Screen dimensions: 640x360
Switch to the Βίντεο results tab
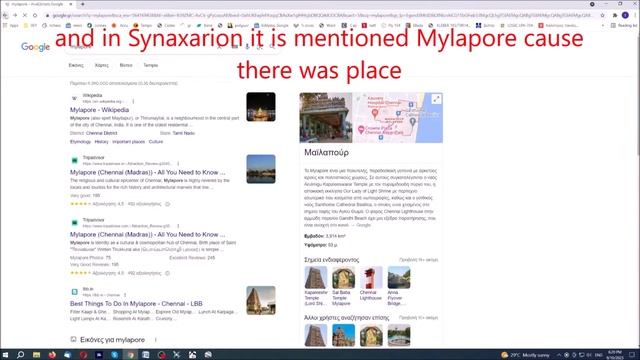(126, 65)
